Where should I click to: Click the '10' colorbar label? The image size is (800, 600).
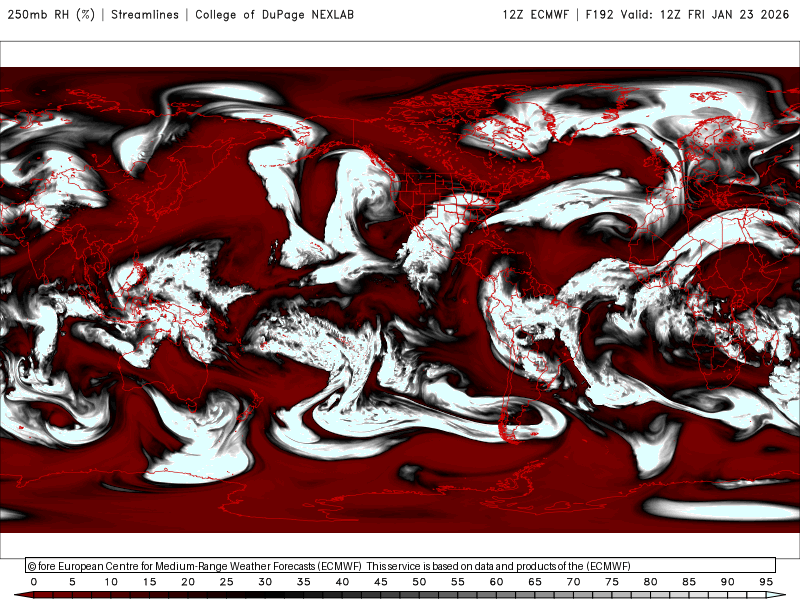[111, 582]
